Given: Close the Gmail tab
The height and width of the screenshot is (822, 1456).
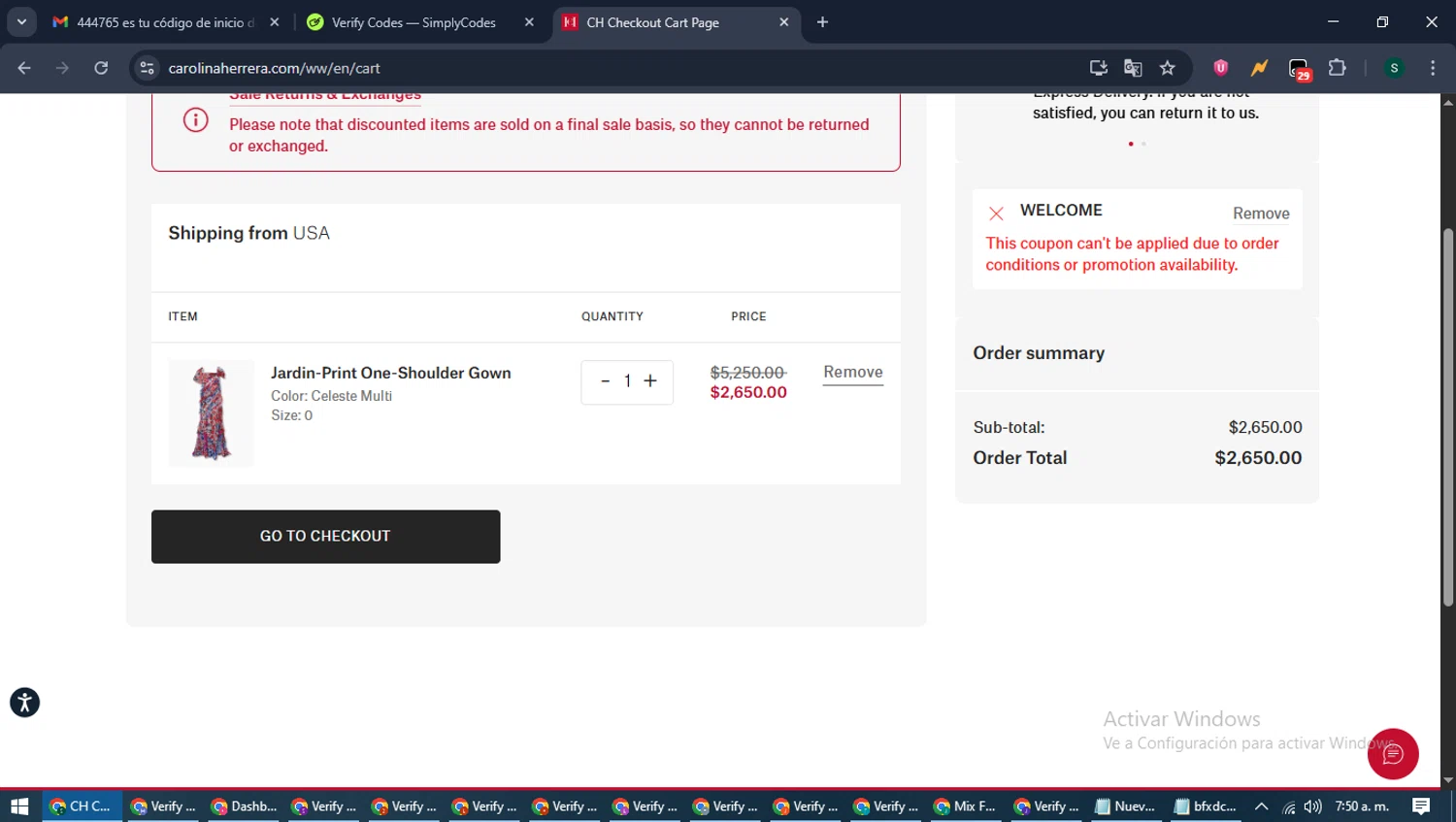Looking at the screenshot, I should [275, 22].
